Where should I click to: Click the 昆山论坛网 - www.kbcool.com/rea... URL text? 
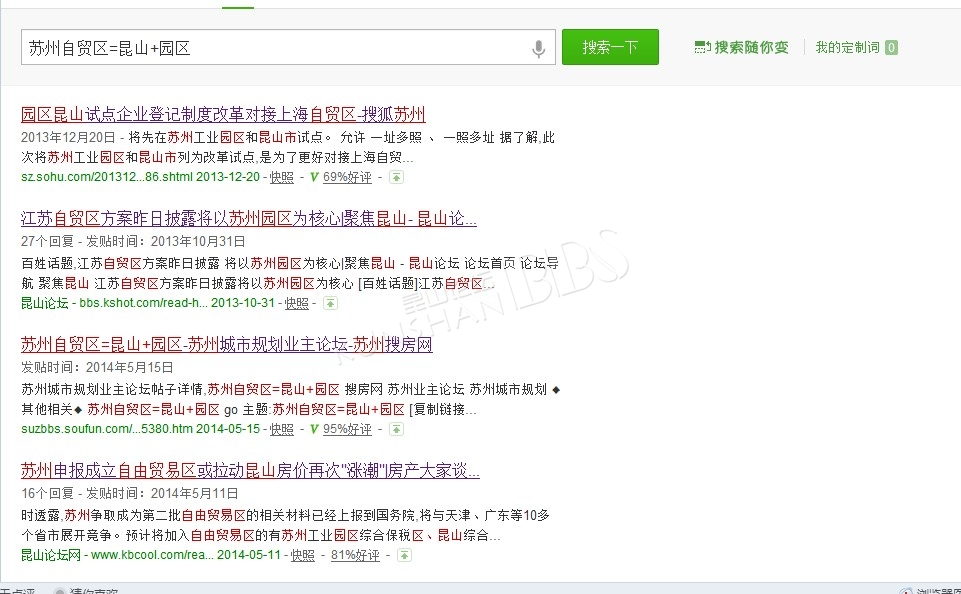(117, 555)
